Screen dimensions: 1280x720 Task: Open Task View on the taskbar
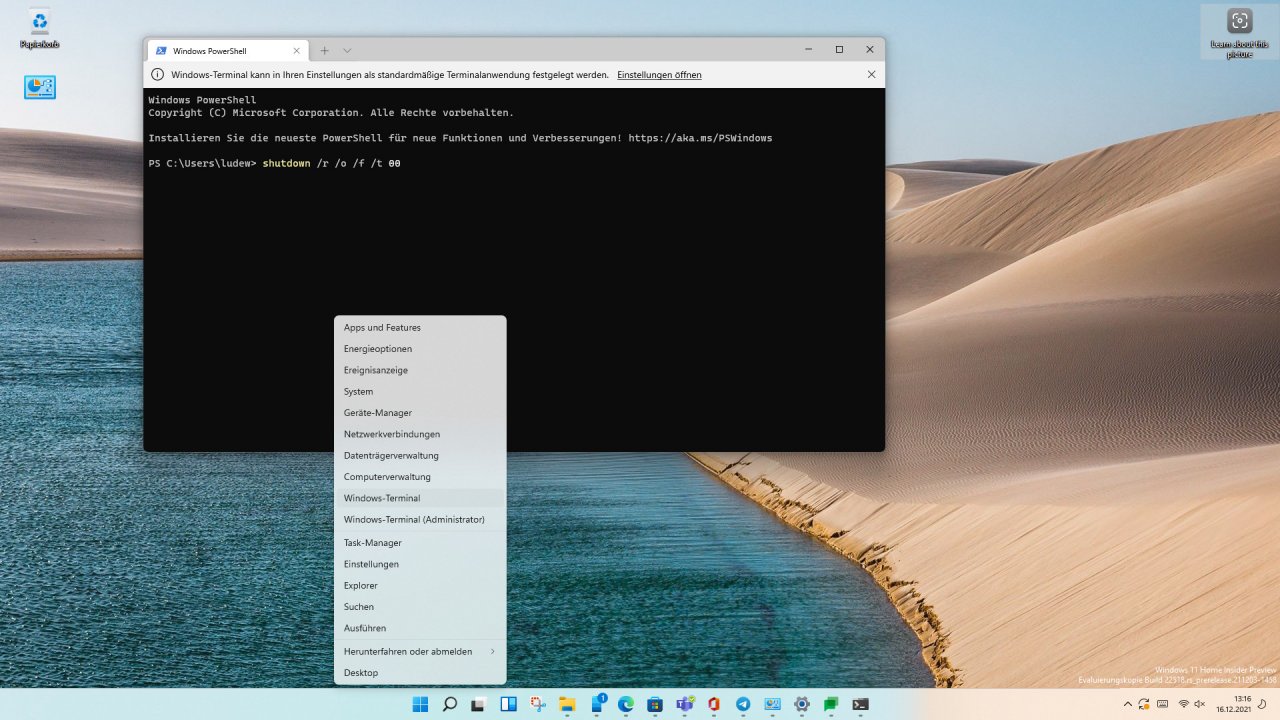point(479,704)
